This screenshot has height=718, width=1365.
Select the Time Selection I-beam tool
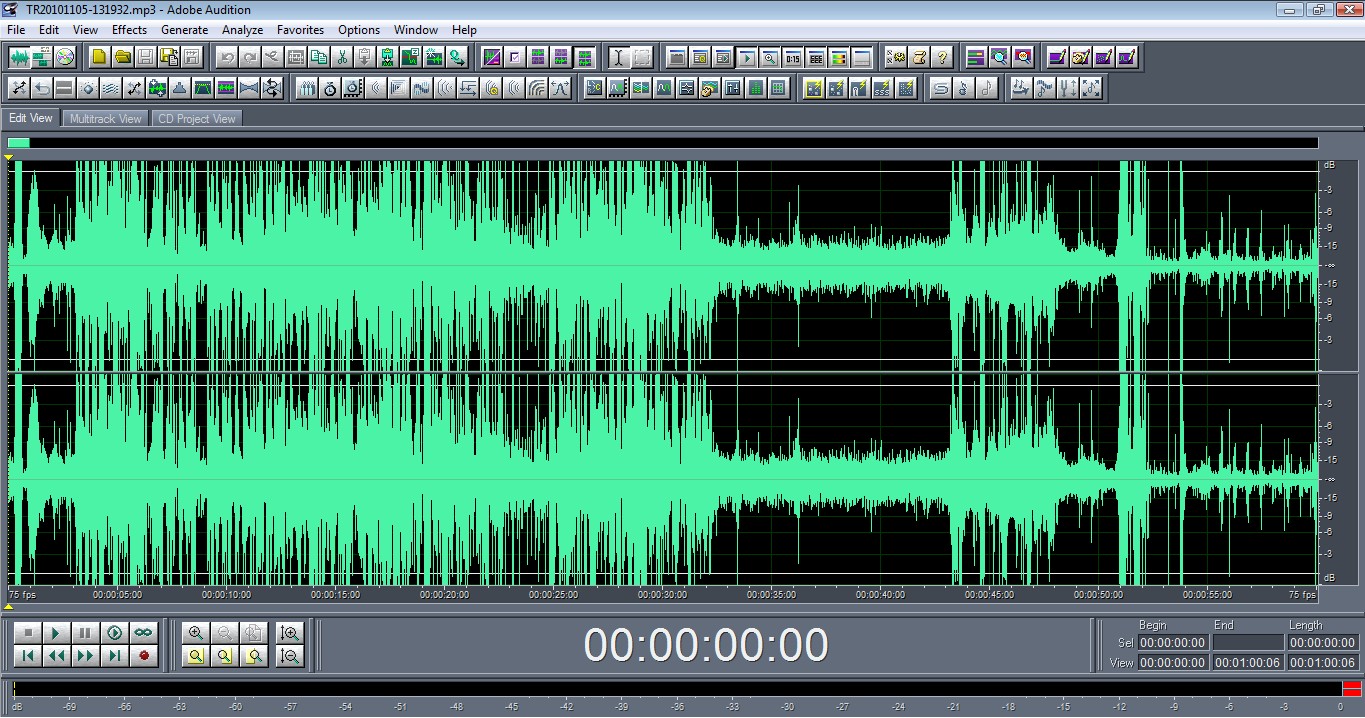(x=618, y=57)
